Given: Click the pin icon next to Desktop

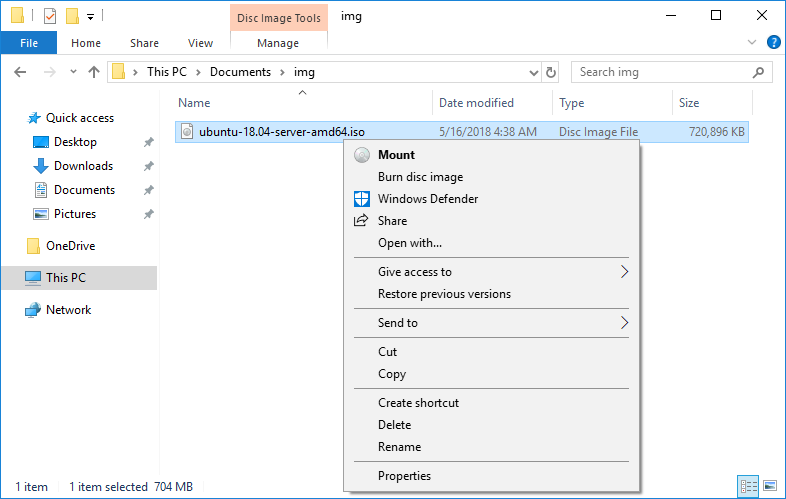Looking at the screenshot, I should click(x=148, y=142).
